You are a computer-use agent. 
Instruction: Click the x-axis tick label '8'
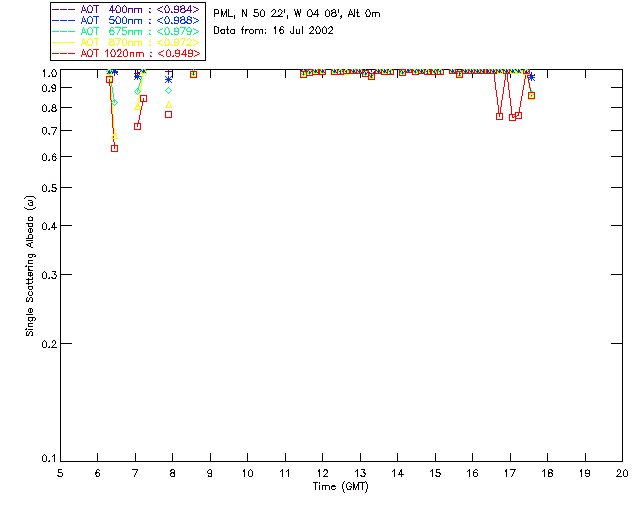click(x=172, y=473)
